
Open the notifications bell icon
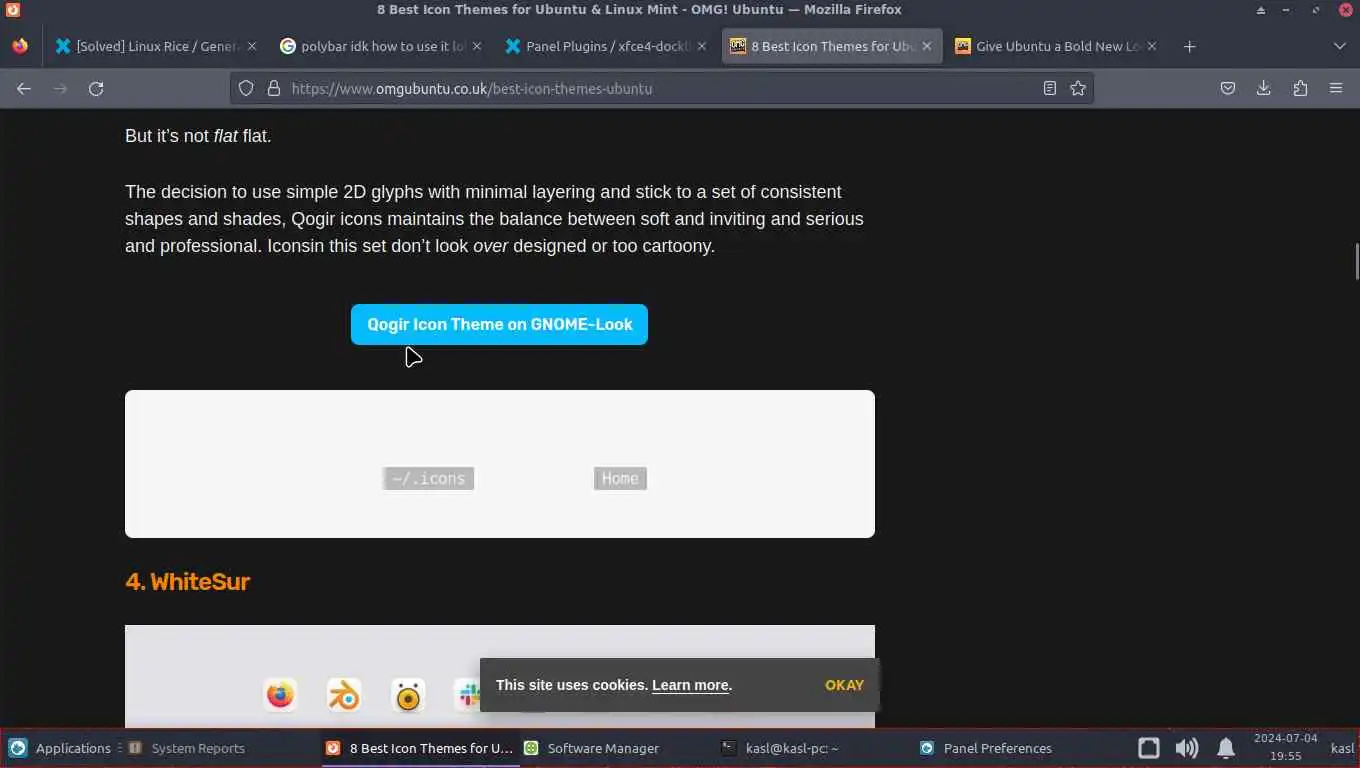coord(1226,748)
